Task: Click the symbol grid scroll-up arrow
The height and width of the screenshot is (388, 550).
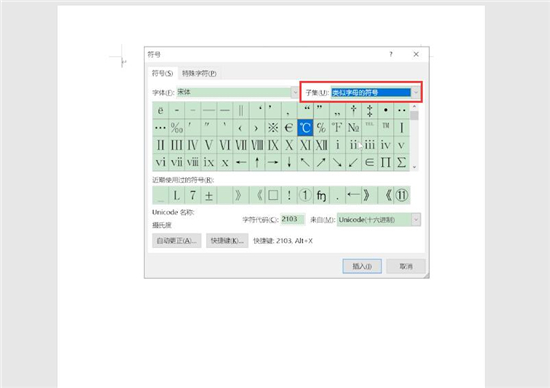Action: pos(414,106)
